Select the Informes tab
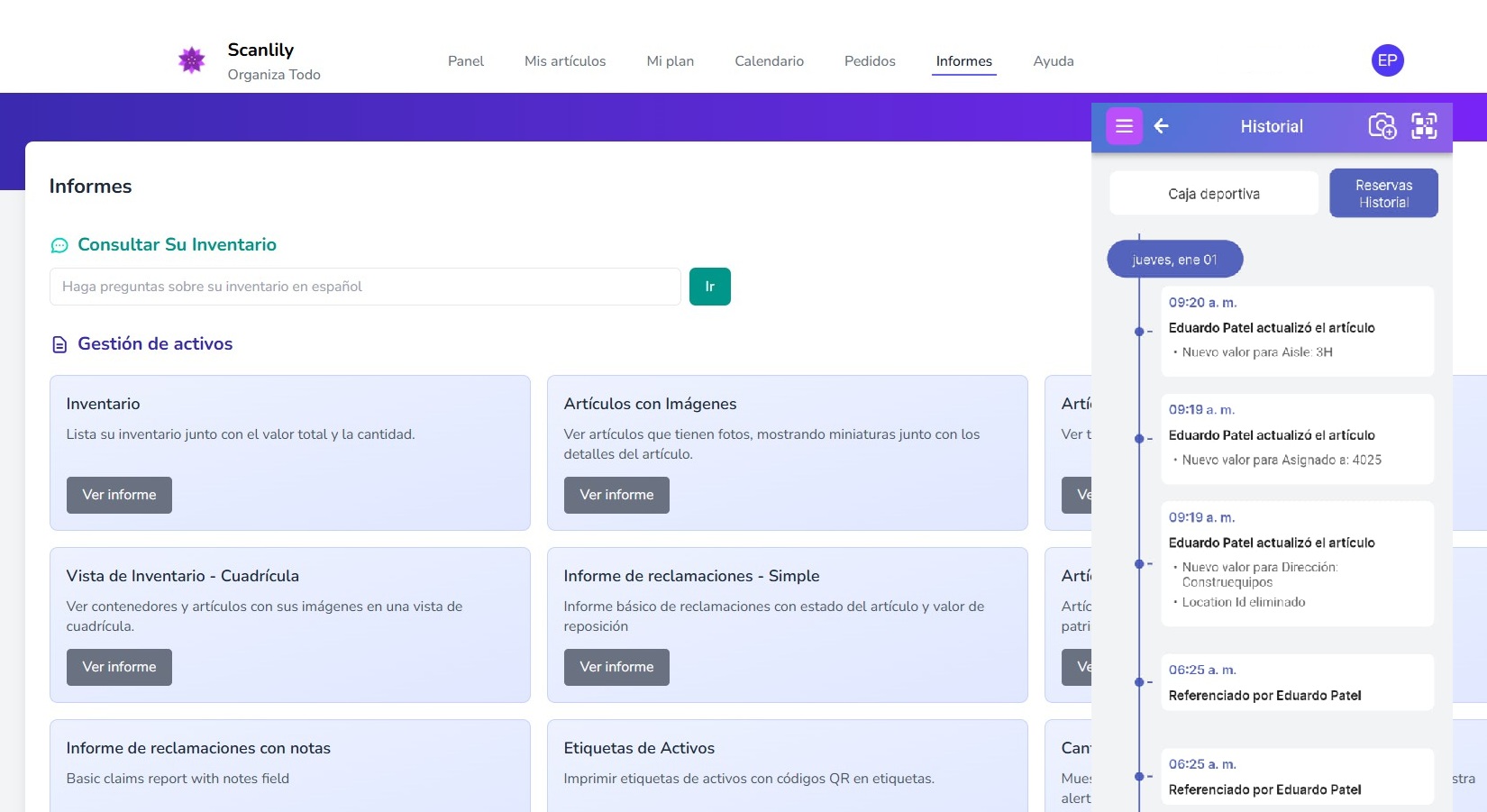Image resolution: width=1487 pixels, height=812 pixels. [x=963, y=61]
